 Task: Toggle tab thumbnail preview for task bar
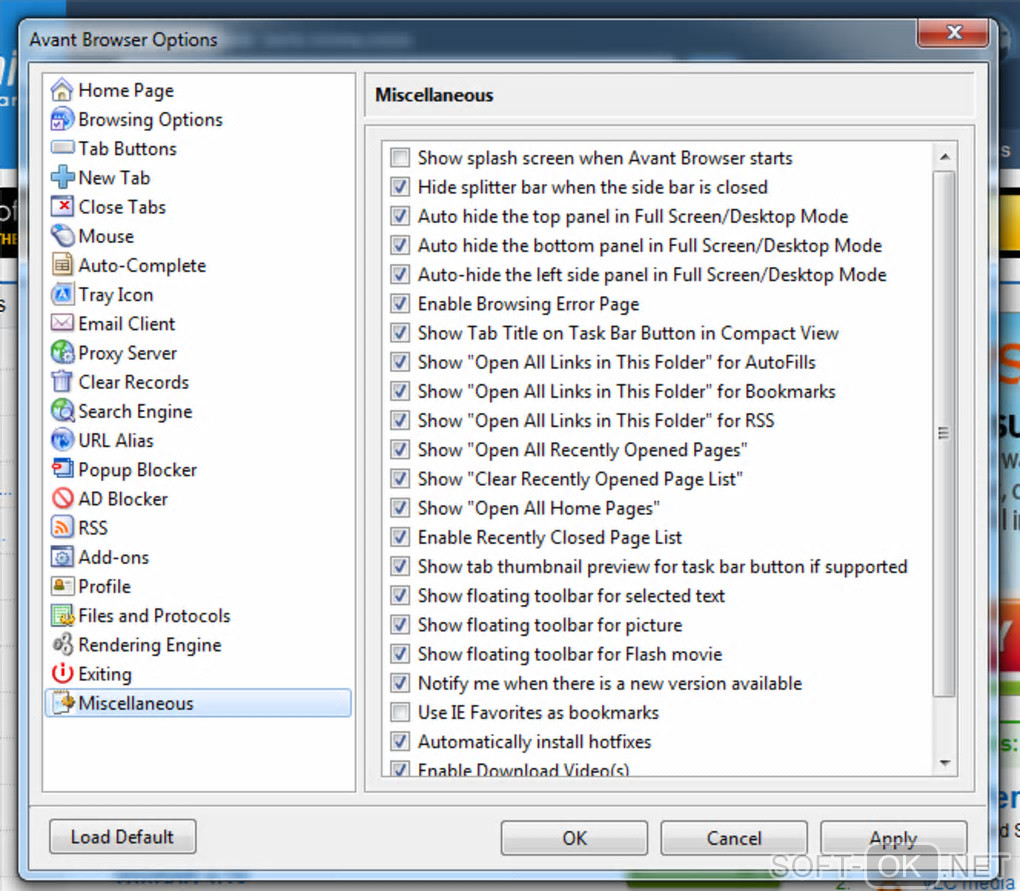click(399, 566)
